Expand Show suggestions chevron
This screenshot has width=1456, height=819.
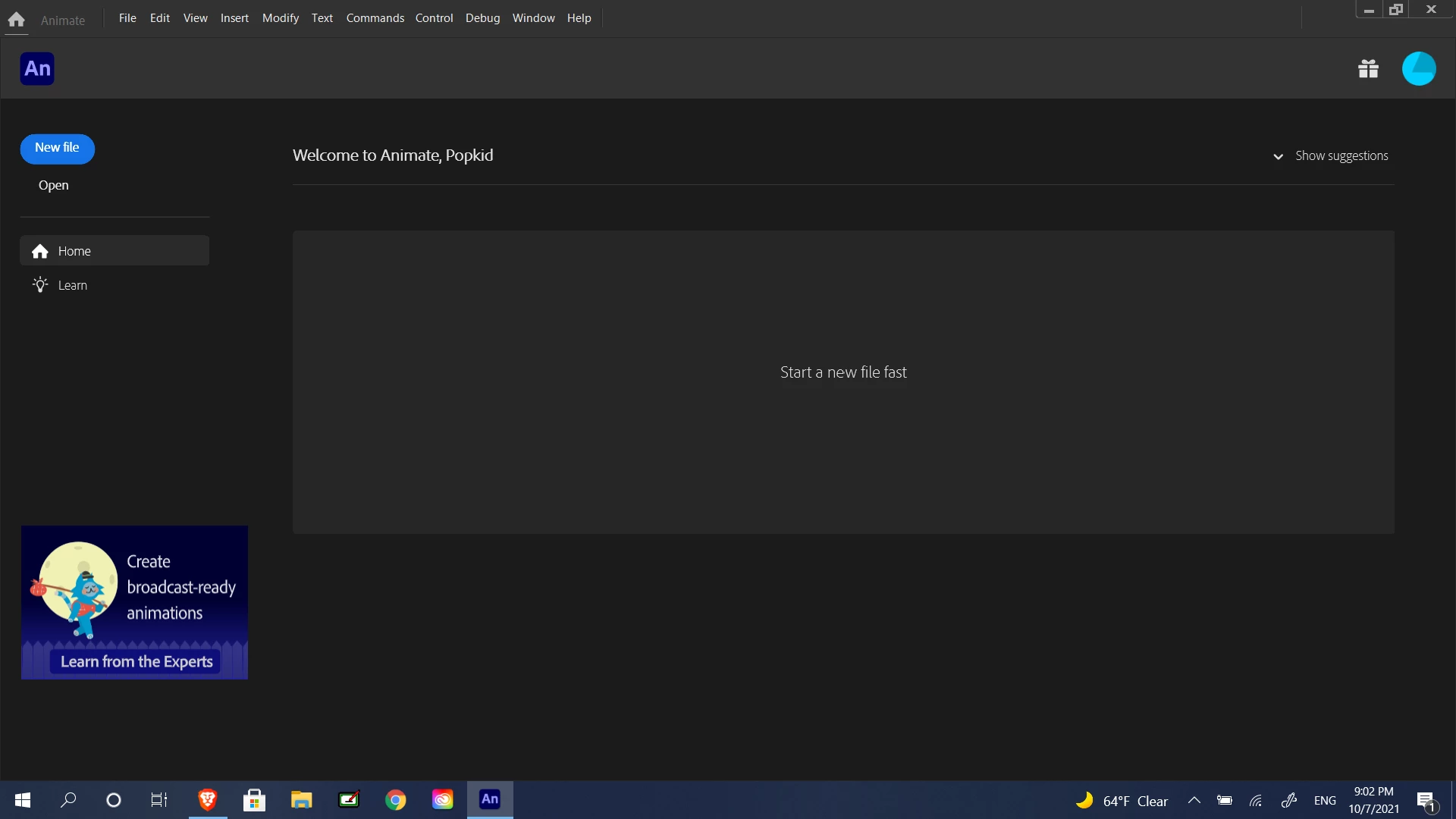click(x=1278, y=156)
